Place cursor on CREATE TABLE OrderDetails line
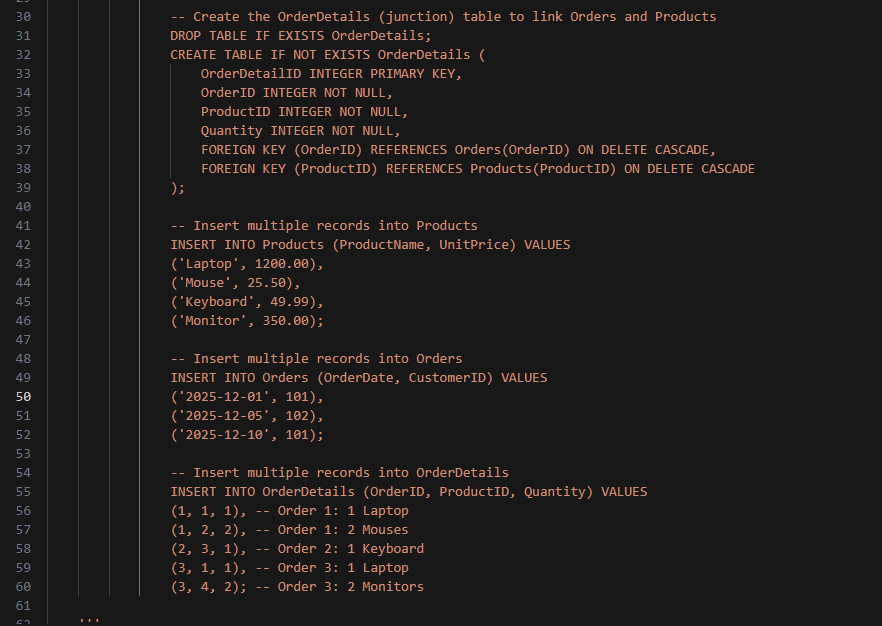 point(326,55)
